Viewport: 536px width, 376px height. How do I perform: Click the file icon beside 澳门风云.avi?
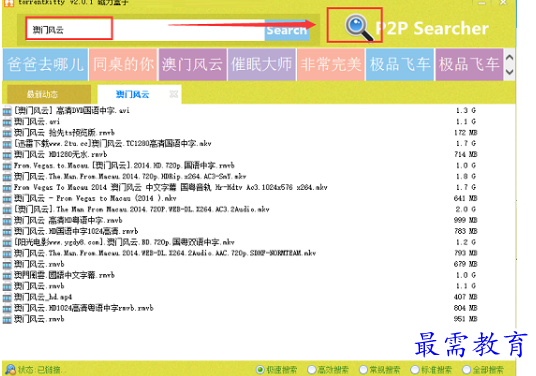(x=7, y=122)
